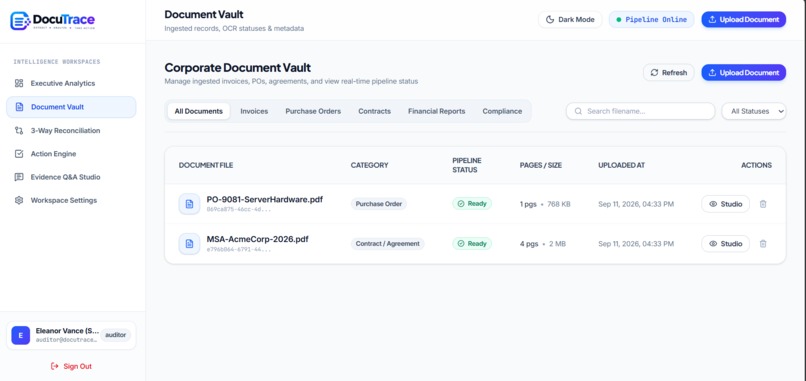Refresh the document vault list
Screen dimensions: 806x381
[x=668, y=72]
